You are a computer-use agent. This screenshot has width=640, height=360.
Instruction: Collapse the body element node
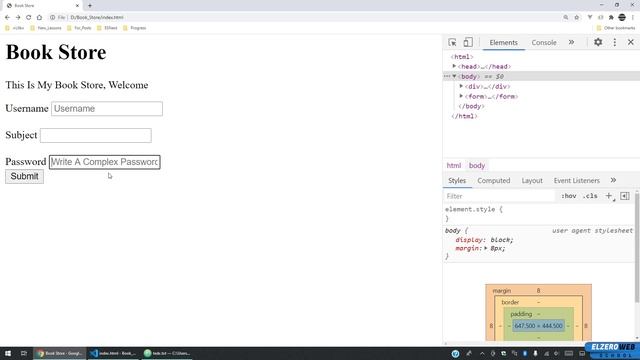click(x=454, y=76)
